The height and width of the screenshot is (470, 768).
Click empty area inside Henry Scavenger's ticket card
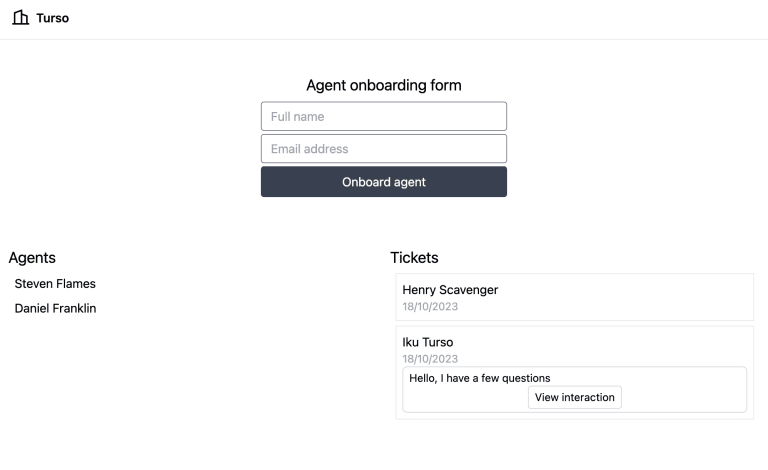point(627,297)
